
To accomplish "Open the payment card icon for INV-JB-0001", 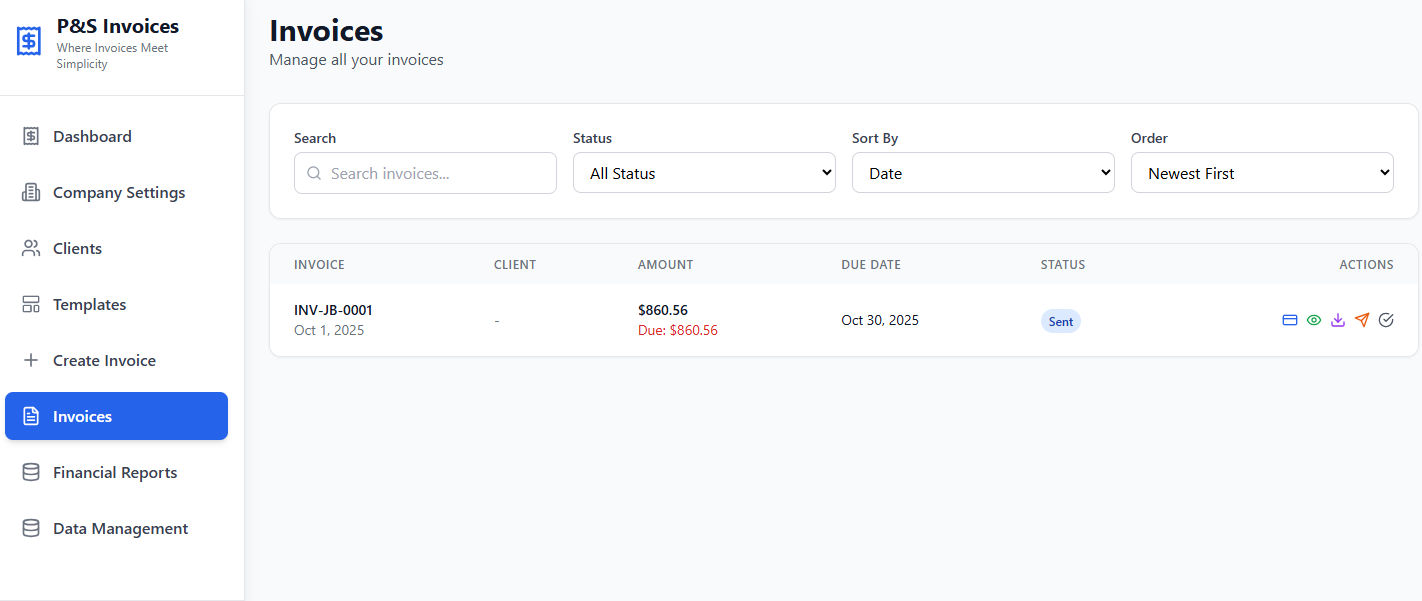I will 1290,320.
